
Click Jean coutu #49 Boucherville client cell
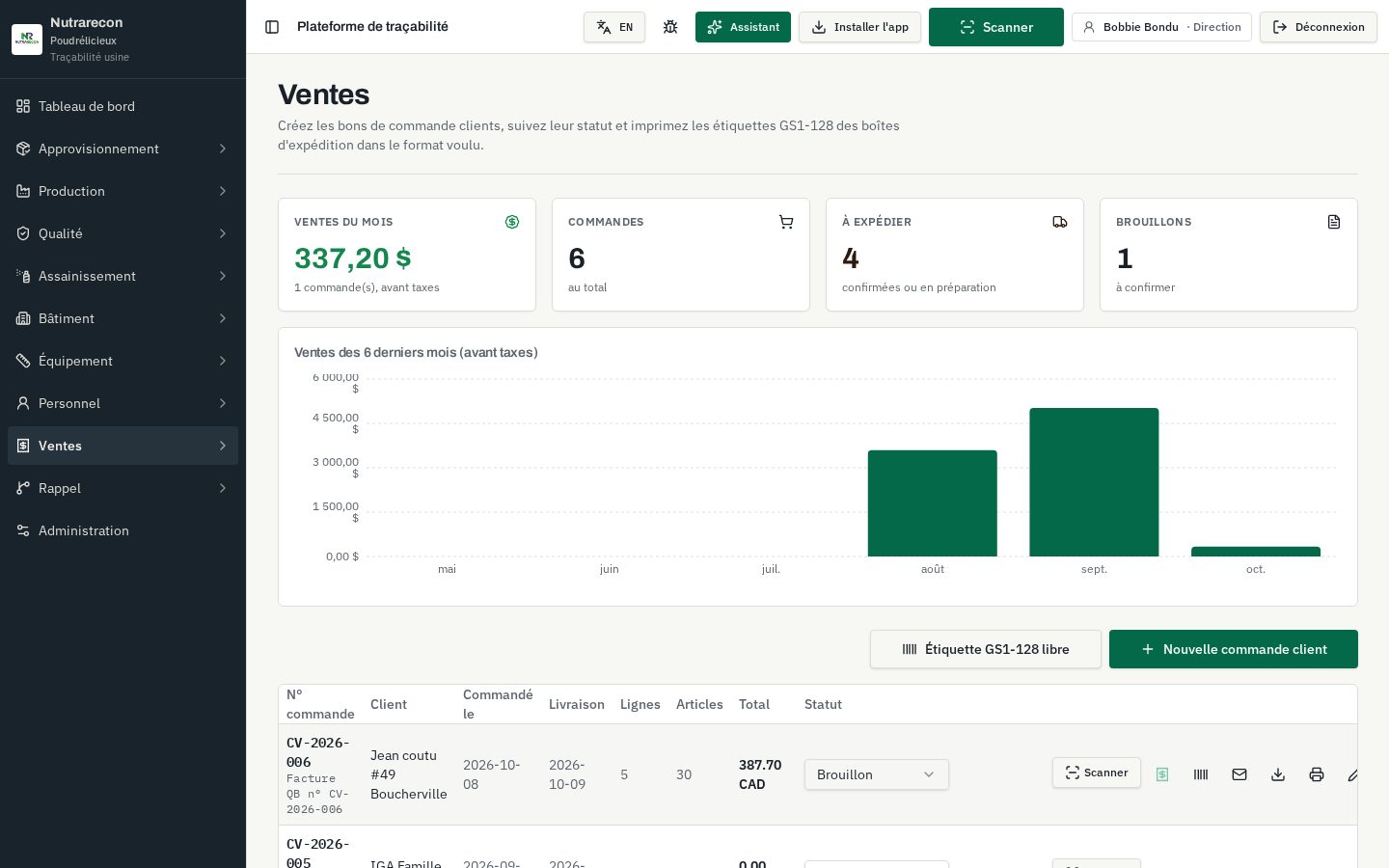pyautogui.click(x=409, y=774)
